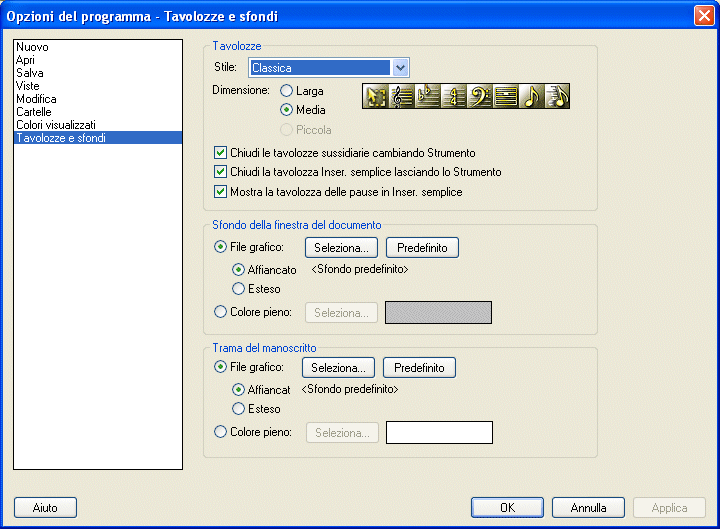720x529 pixels.
Task: Click the Time Signature 4/4 icon
Action: [x=453, y=96]
